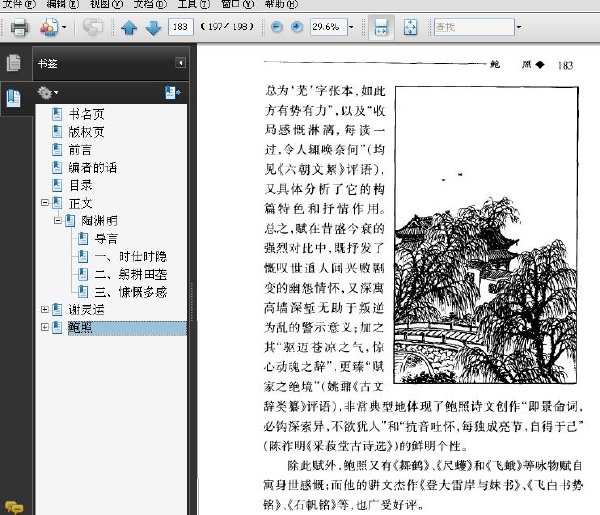Viewport: 600px width, 515px height.
Task: Open the bookmarks options gear menu
Action: (x=47, y=93)
